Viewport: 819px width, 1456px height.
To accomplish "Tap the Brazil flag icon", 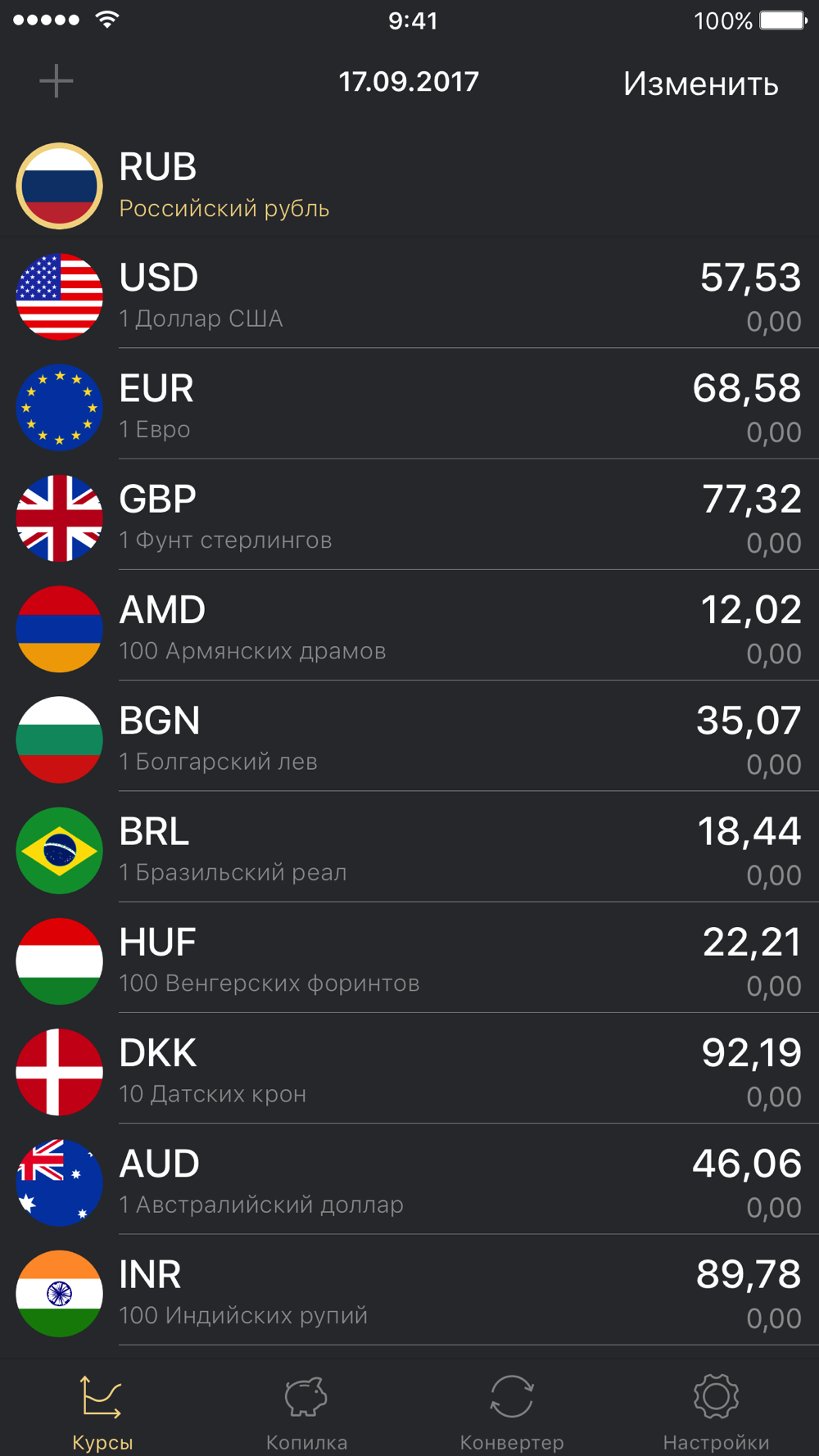I will [x=59, y=850].
